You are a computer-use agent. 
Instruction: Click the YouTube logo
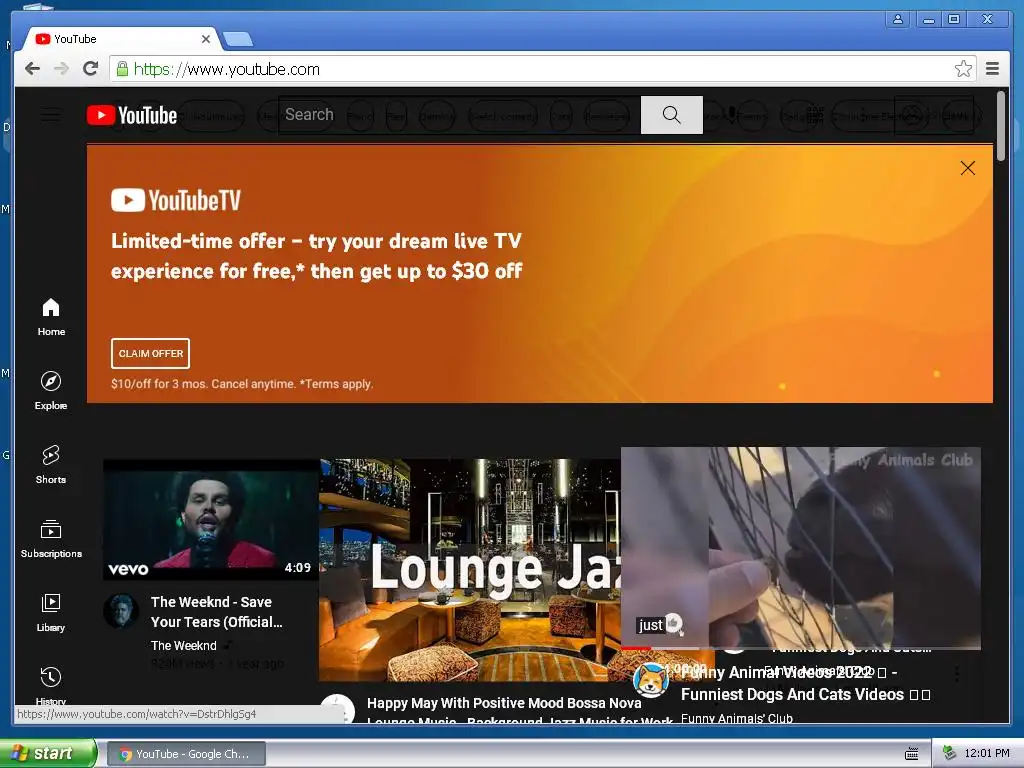132,115
